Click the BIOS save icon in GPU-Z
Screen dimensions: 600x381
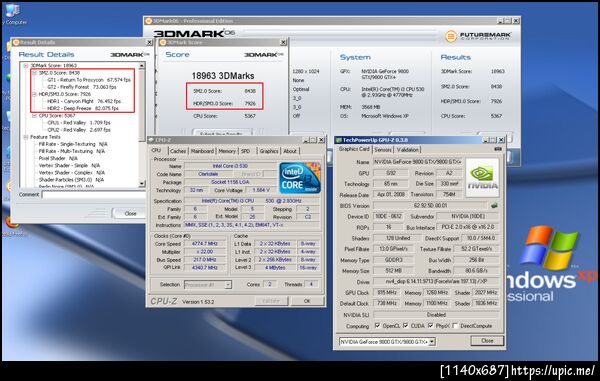[494, 205]
